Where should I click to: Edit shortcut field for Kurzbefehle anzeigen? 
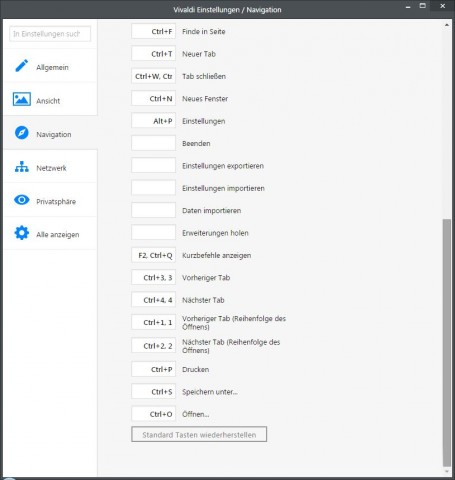pos(153,255)
